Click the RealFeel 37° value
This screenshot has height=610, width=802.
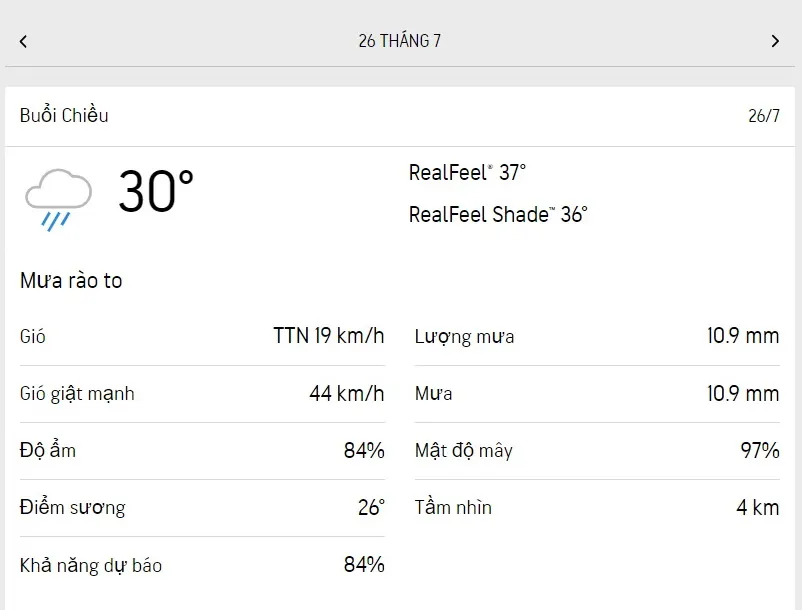467,173
